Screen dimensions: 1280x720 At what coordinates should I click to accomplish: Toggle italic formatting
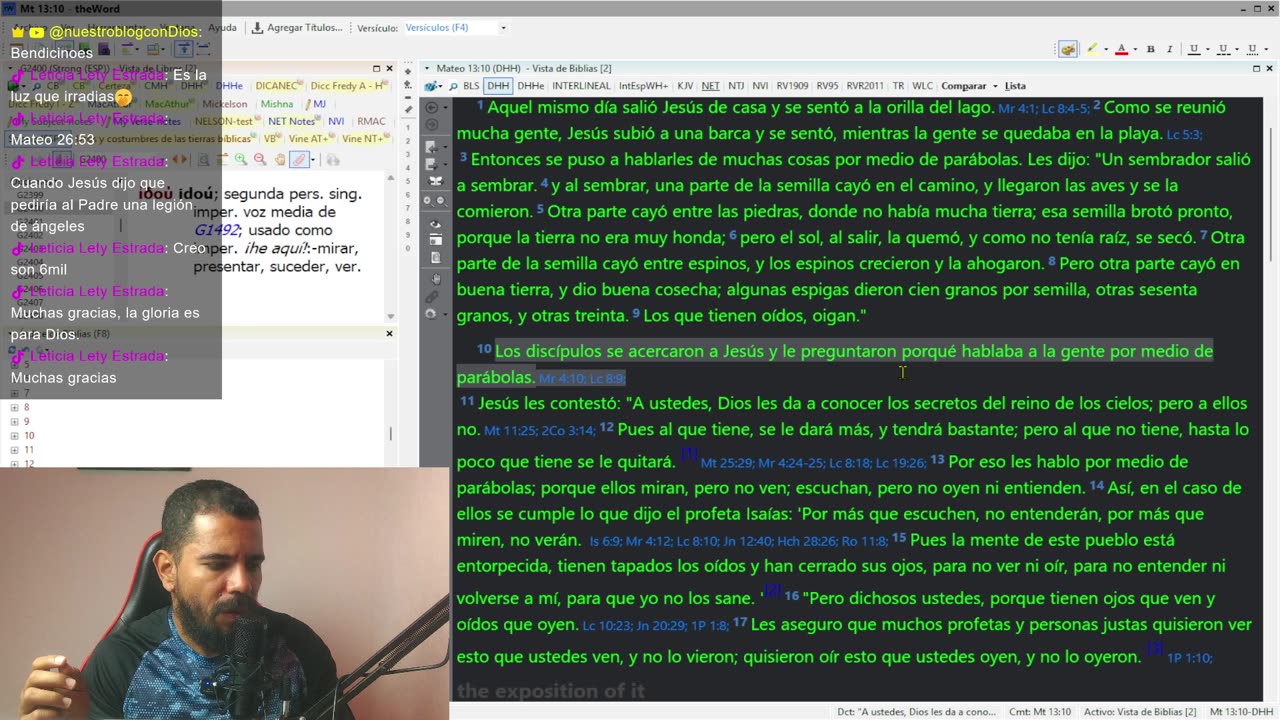pyautogui.click(x=1170, y=49)
